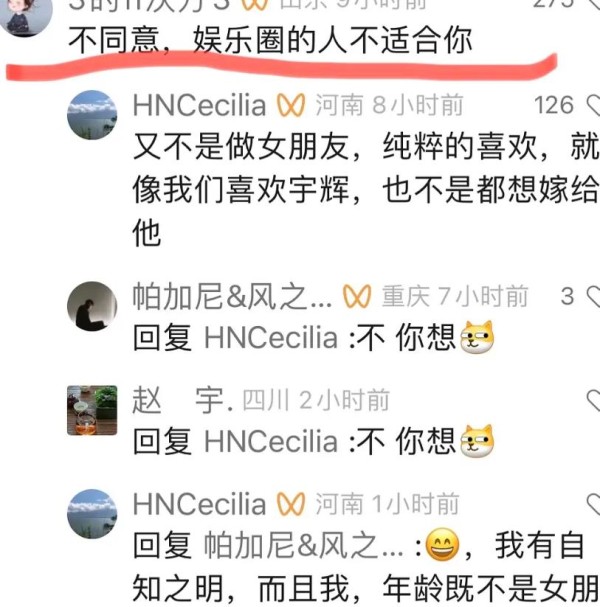
Task: Tap 帕加尼&风之... mention in last reply
Action: (304, 545)
